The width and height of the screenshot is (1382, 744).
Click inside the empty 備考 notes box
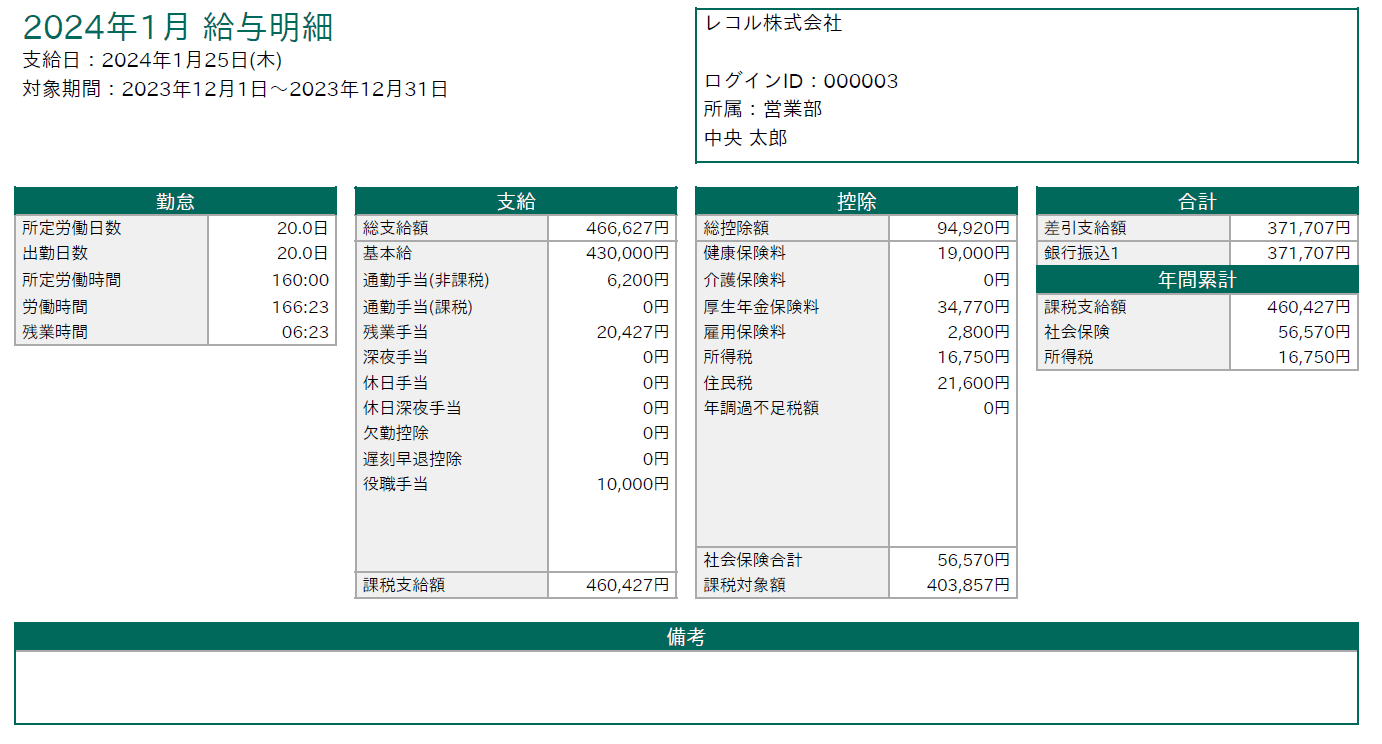coord(686,687)
